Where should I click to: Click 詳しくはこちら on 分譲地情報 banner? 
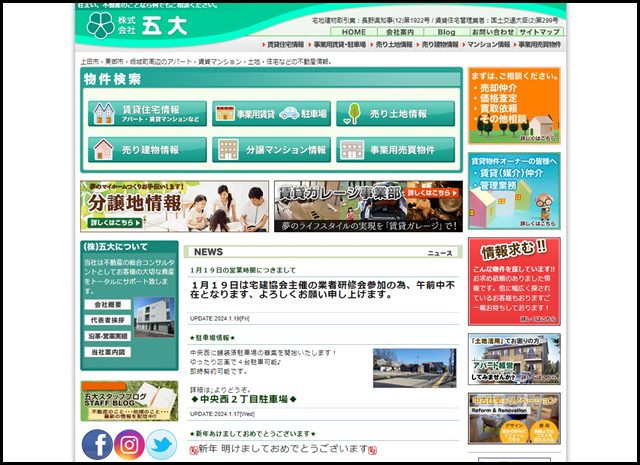[x=116, y=222]
